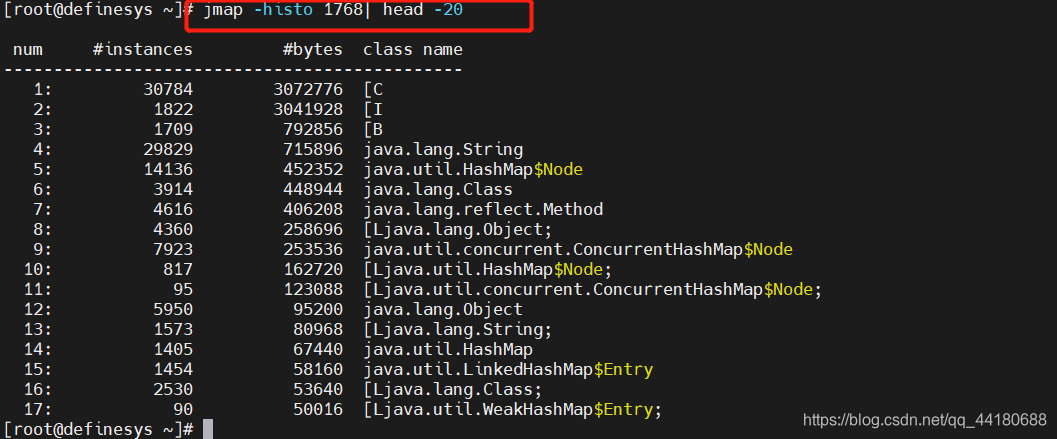This screenshot has height=439, width=1057.
Task: Click the java.lang.Object entry in row 12
Action: [443, 310]
